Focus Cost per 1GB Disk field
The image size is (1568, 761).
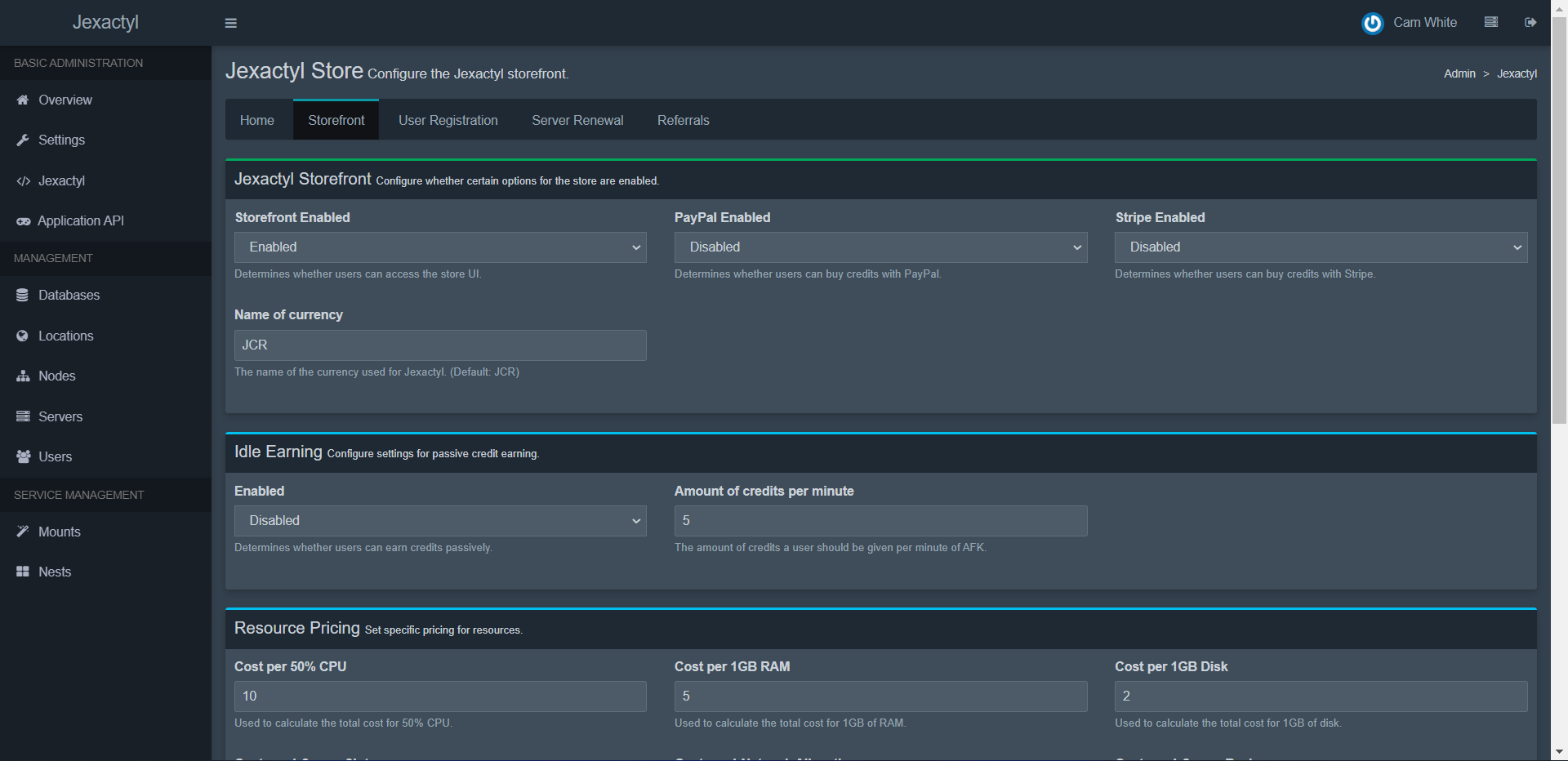tap(1321, 696)
